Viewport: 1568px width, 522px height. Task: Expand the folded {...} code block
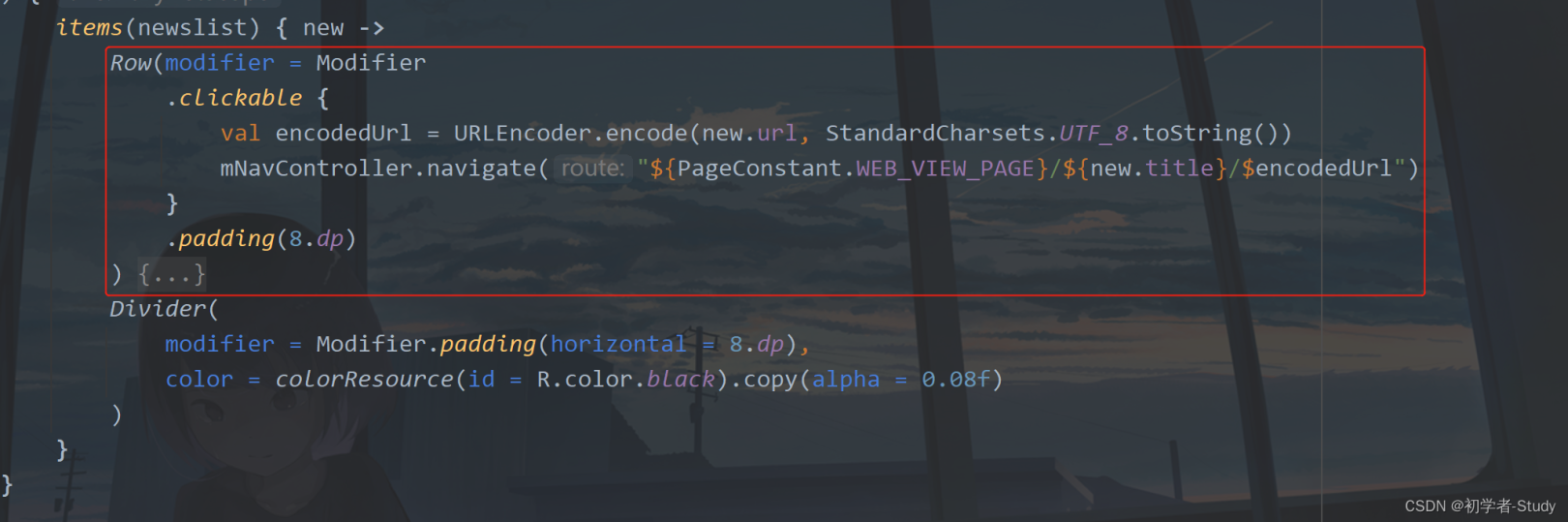click(171, 274)
